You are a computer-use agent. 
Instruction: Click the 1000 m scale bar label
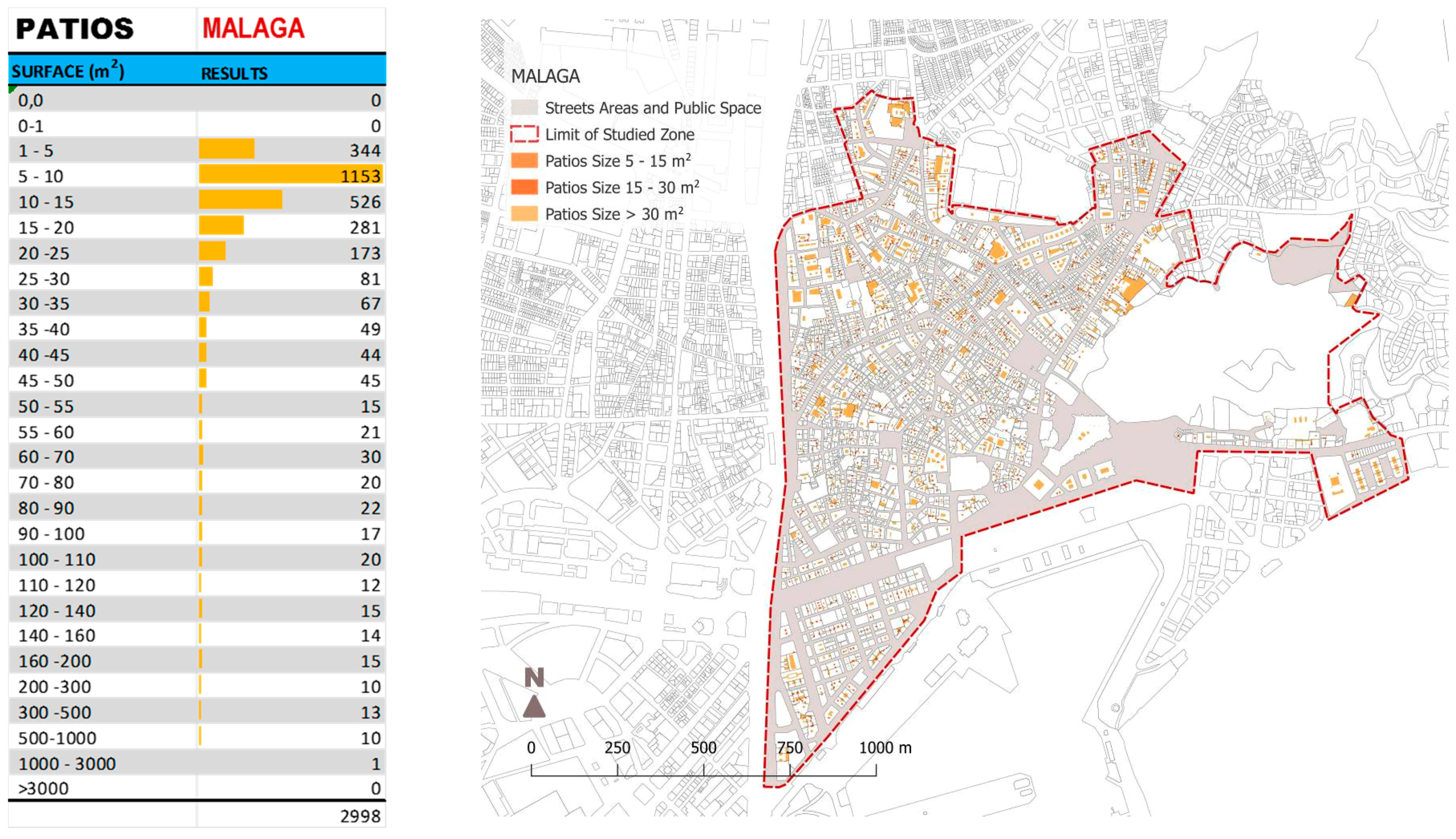[x=885, y=748]
